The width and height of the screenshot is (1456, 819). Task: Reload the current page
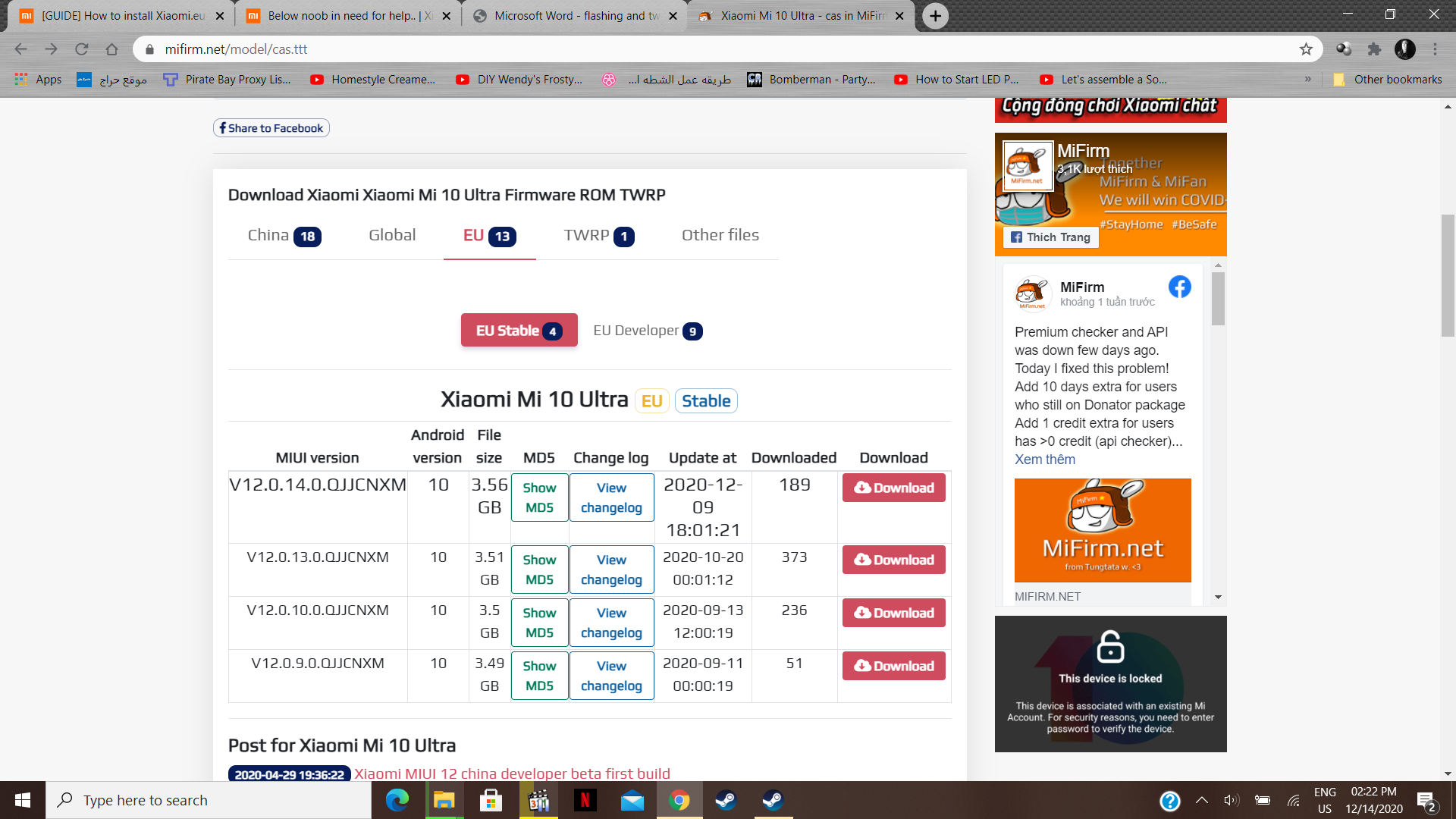81,49
